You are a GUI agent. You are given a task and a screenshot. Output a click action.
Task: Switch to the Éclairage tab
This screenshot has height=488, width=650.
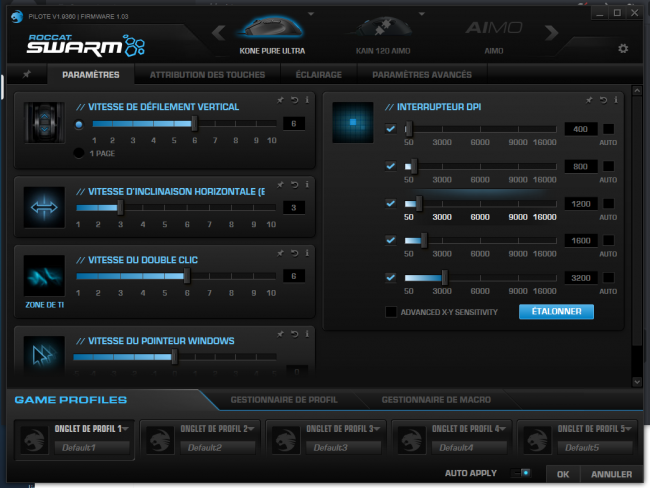pos(319,75)
